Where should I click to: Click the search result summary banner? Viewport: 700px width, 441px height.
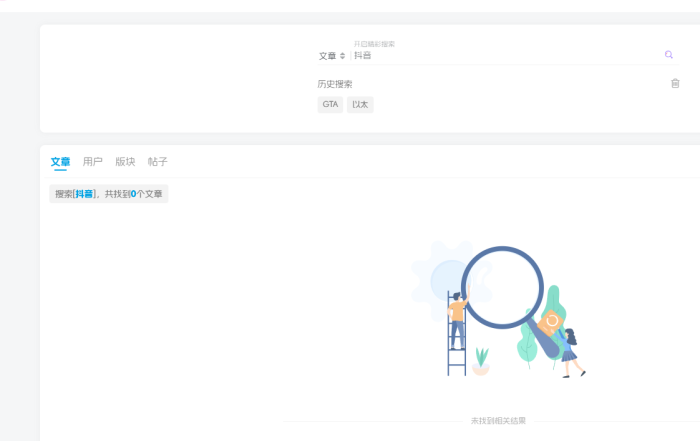point(109,194)
